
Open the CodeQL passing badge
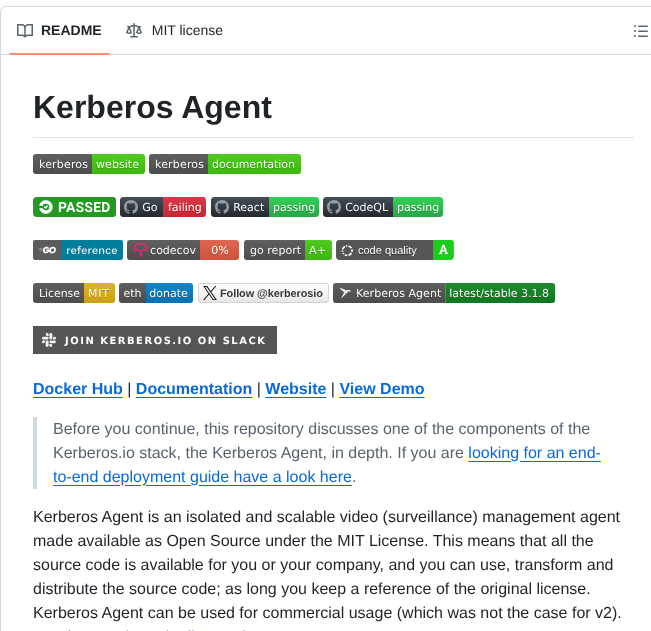click(x=383, y=207)
